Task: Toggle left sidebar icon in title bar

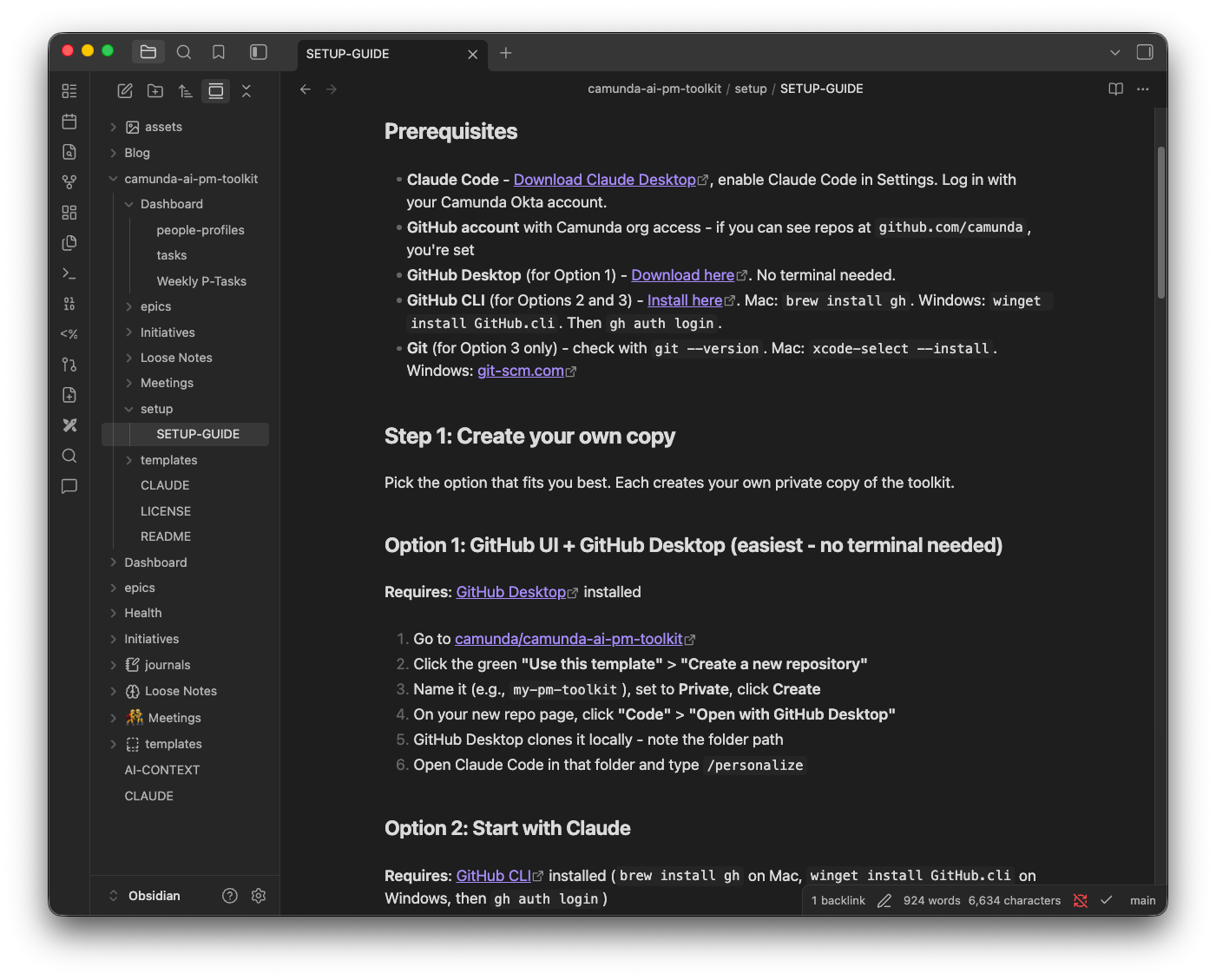Action: click(259, 52)
